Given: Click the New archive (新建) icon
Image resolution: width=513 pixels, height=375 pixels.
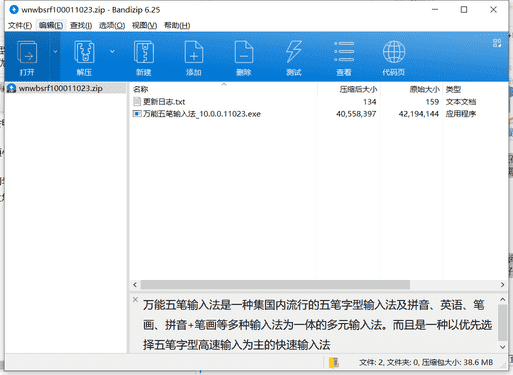Looking at the screenshot, I should coord(144,52).
